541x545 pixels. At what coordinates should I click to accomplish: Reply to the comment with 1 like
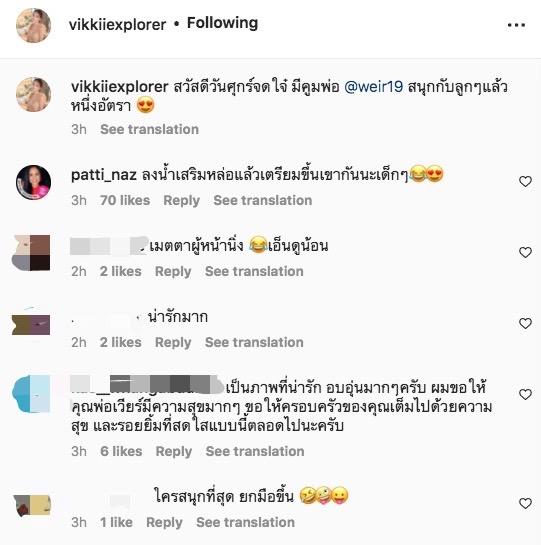pos(164,522)
